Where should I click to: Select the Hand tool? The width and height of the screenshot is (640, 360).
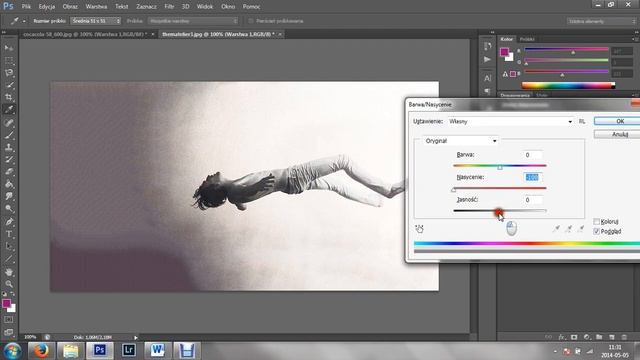point(9,272)
